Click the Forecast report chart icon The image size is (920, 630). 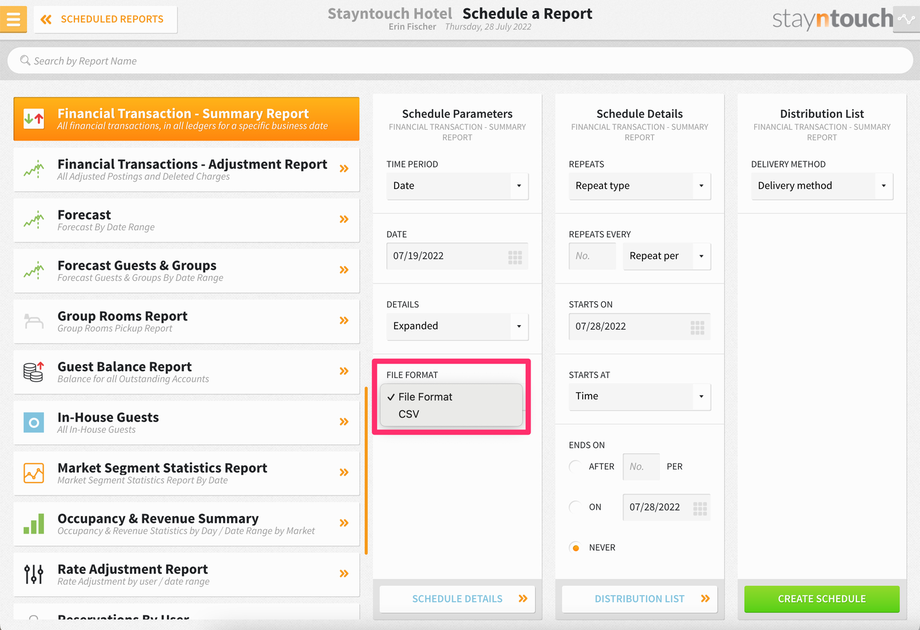coord(34,219)
